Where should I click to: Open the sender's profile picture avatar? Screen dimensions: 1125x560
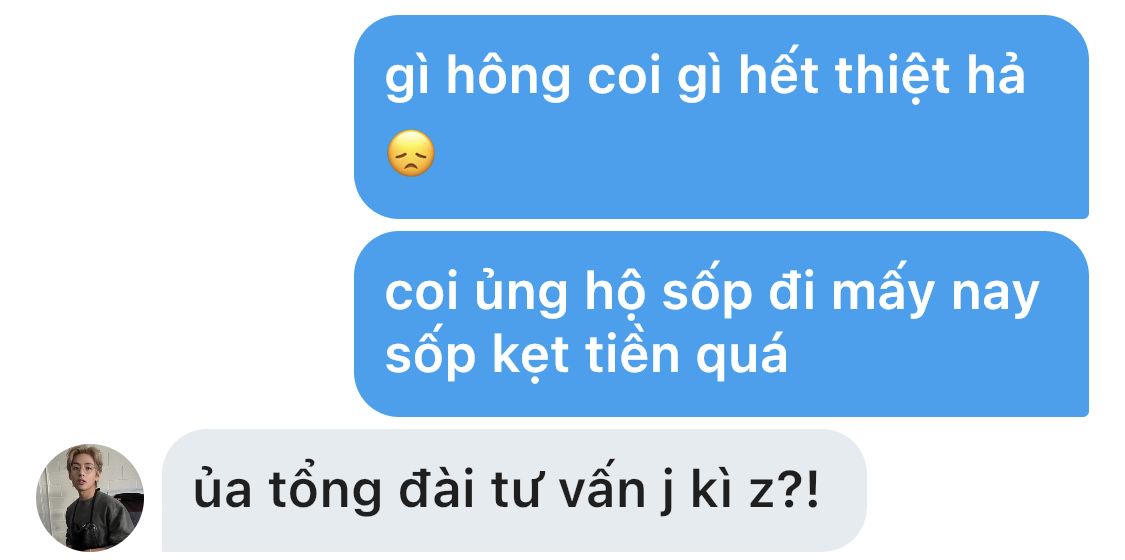(90, 498)
